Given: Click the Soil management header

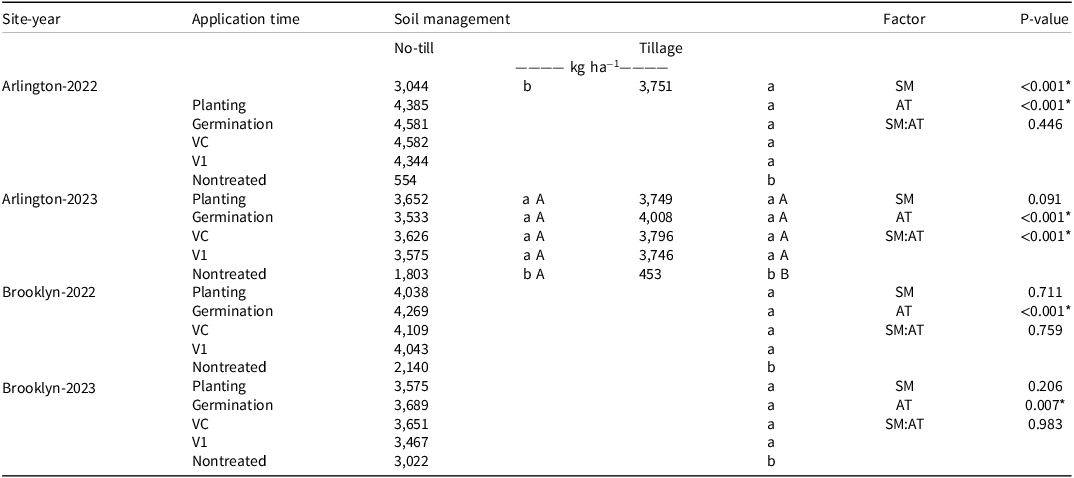Looking at the screenshot, I should (x=453, y=19).
